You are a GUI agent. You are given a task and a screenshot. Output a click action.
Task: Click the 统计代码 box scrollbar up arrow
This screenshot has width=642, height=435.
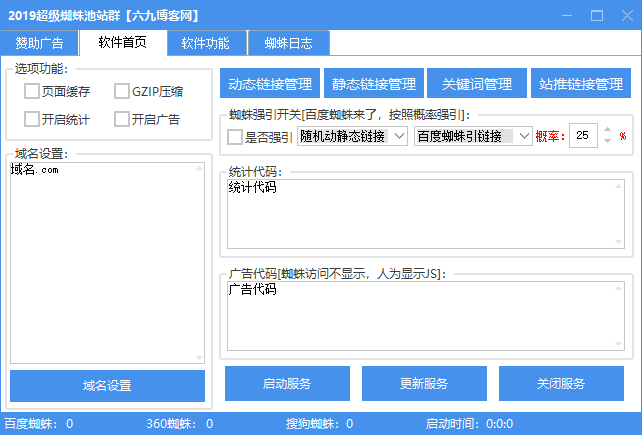619,186
